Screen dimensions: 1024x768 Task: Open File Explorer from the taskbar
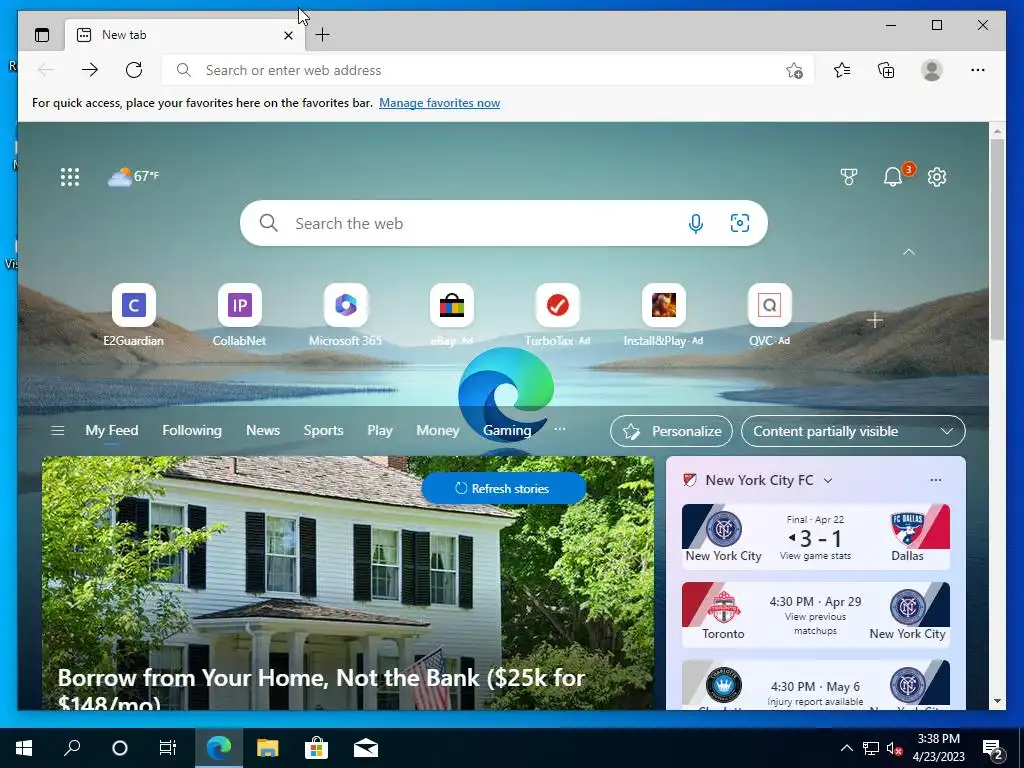pyautogui.click(x=267, y=748)
